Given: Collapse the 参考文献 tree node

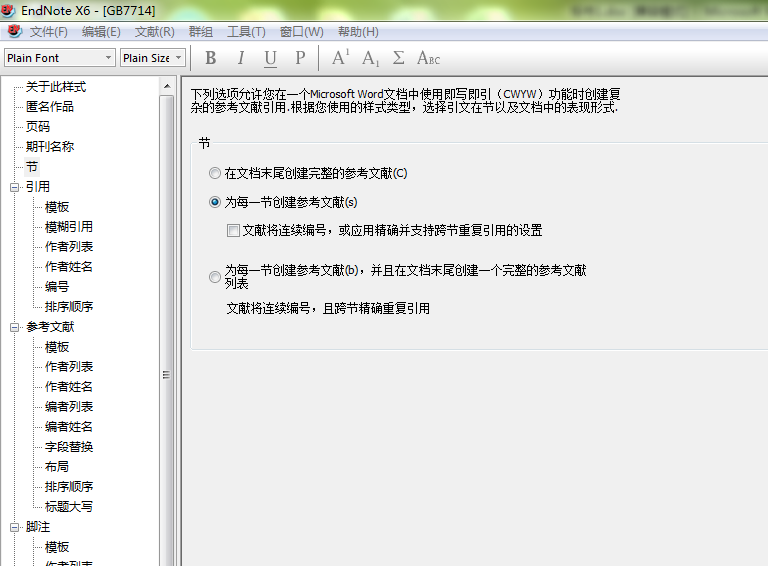Looking at the screenshot, I should pyautogui.click(x=15, y=327).
